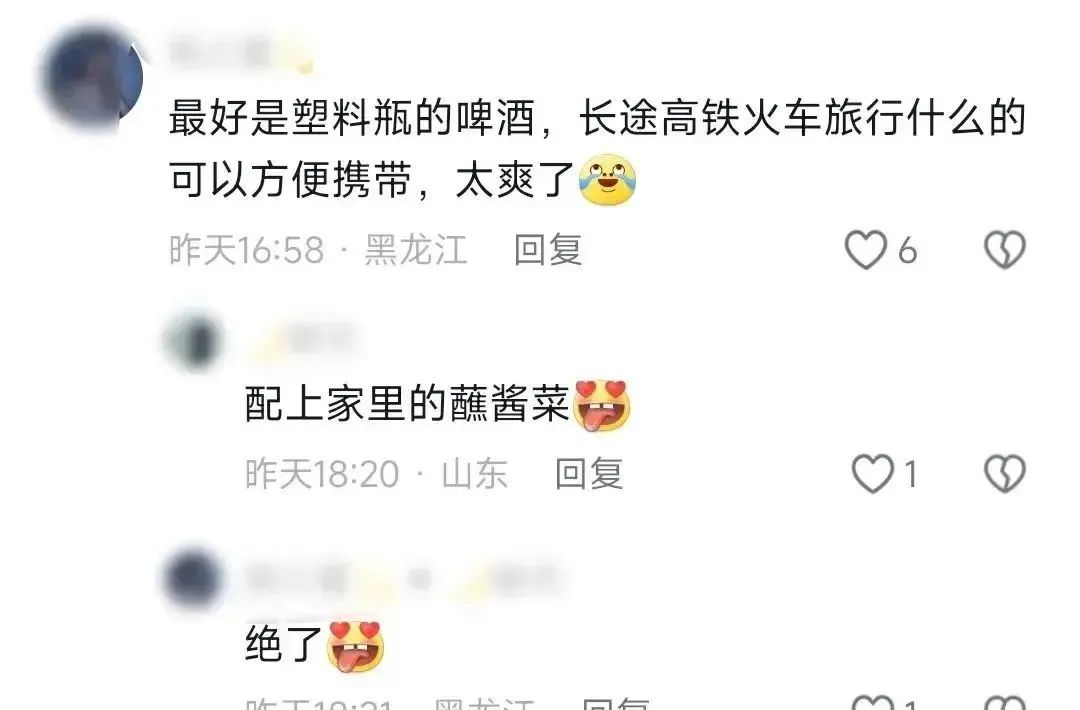1080x710 pixels.
Task: Reply to the 绝了 comment at bottom
Action: coord(616,703)
